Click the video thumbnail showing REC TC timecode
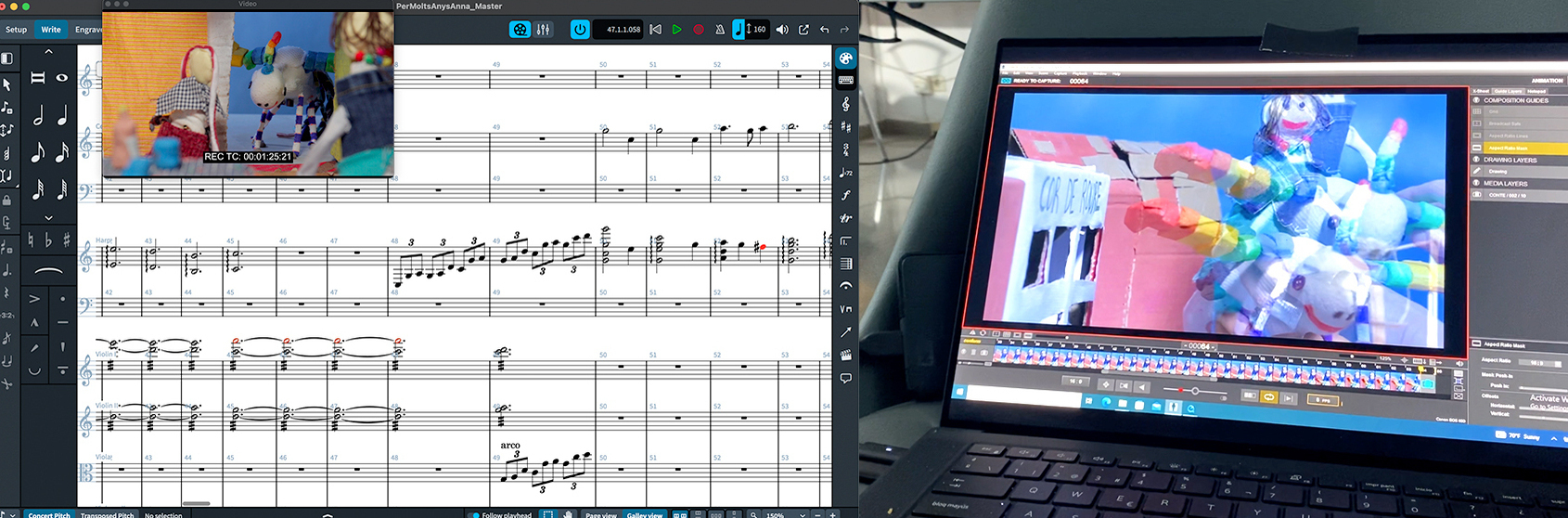The image size is (1568, 518). pos(248,93)
